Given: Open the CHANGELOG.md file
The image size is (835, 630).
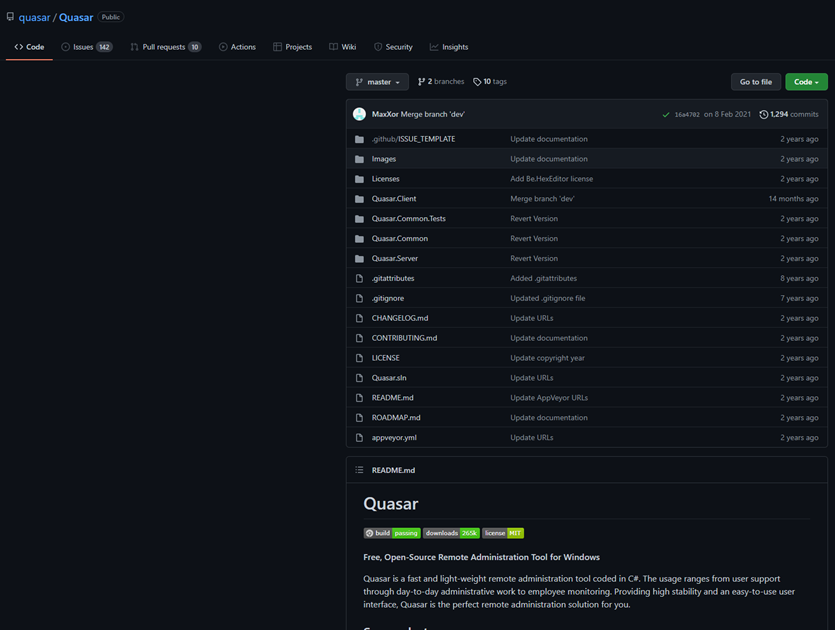Looking at the screenshot, I should point(400,318).
